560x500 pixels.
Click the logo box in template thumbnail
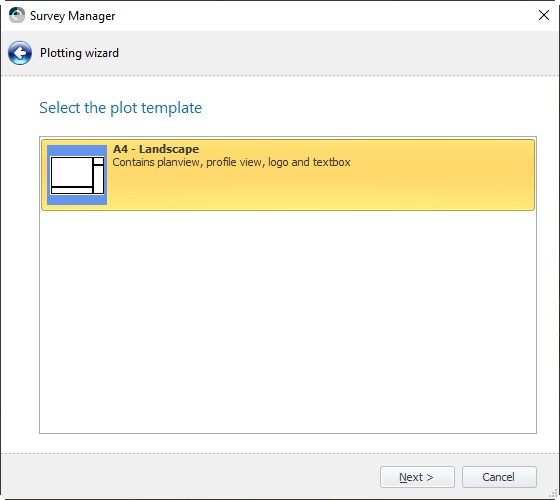click(99, 161)
